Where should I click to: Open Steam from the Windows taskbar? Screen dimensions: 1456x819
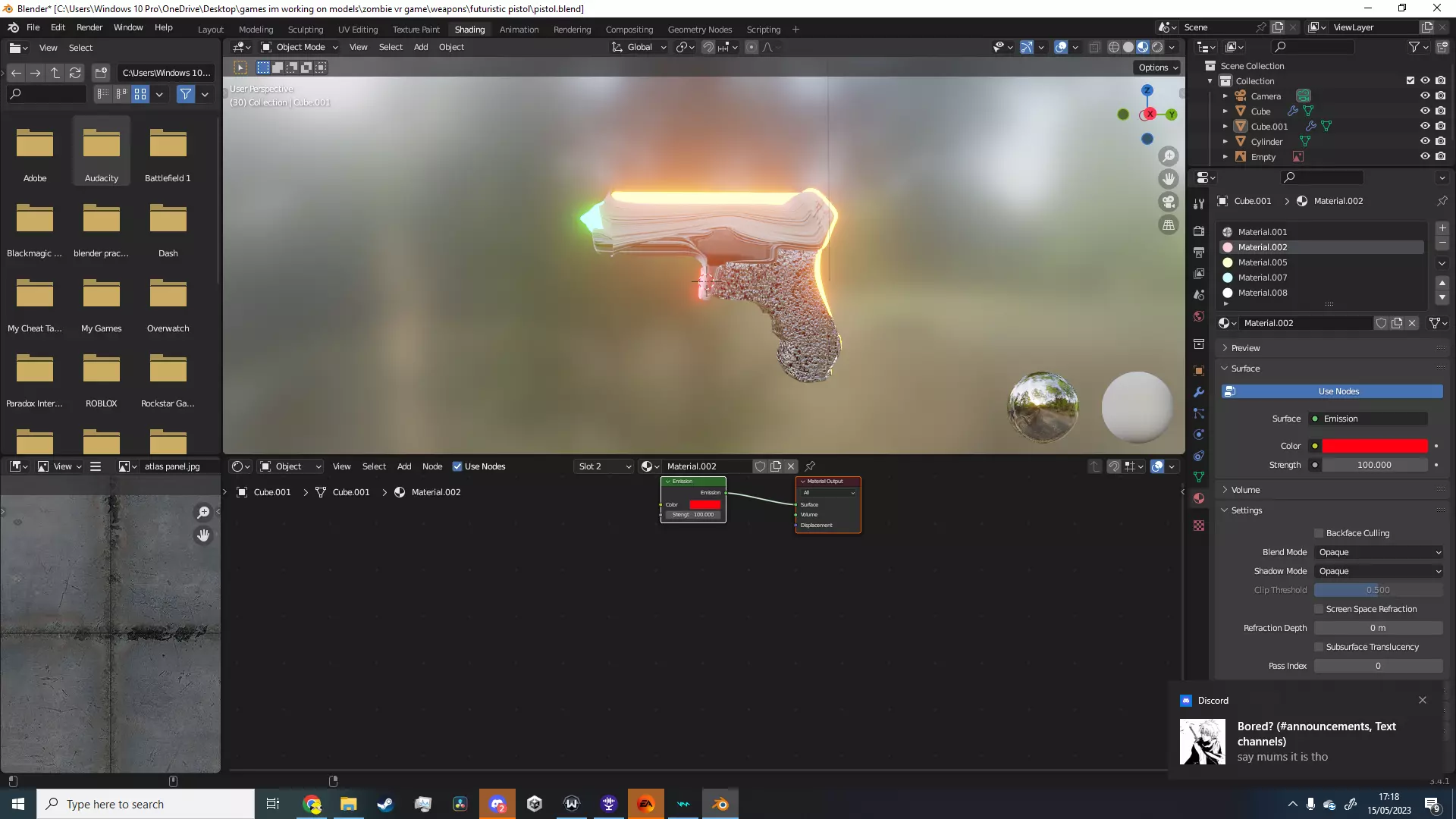(385, 804)
